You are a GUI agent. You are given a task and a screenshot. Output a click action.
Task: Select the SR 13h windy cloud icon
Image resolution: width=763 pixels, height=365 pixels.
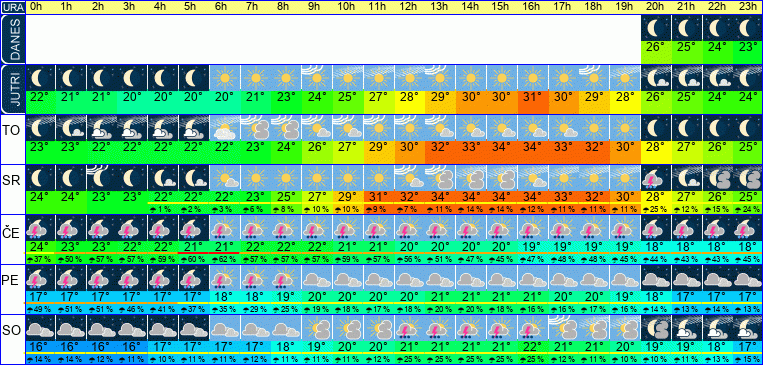(440, 178)
